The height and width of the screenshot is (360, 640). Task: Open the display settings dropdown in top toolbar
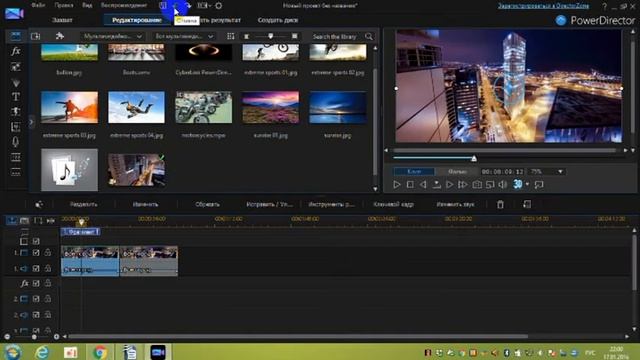pos(204,6)
